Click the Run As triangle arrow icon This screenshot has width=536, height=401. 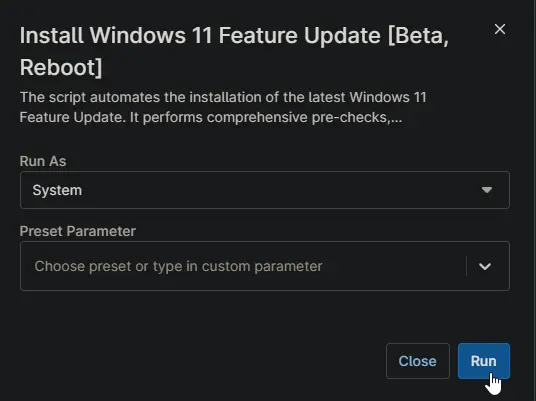point(487,190)
